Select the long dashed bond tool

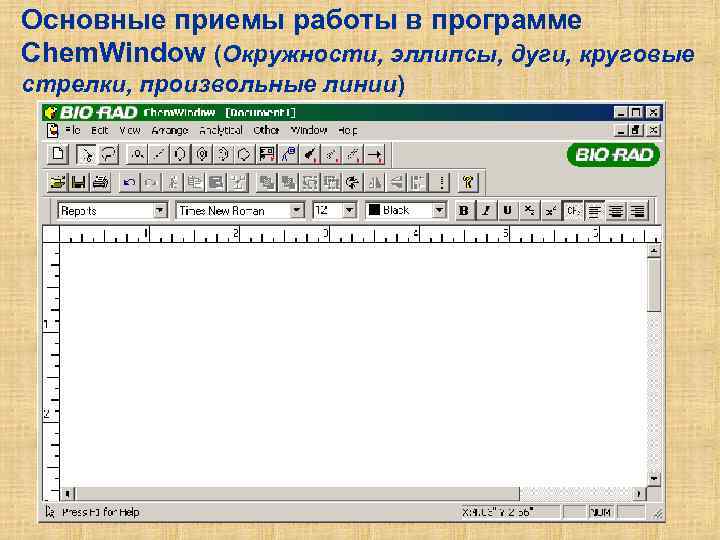click(353, 154)
